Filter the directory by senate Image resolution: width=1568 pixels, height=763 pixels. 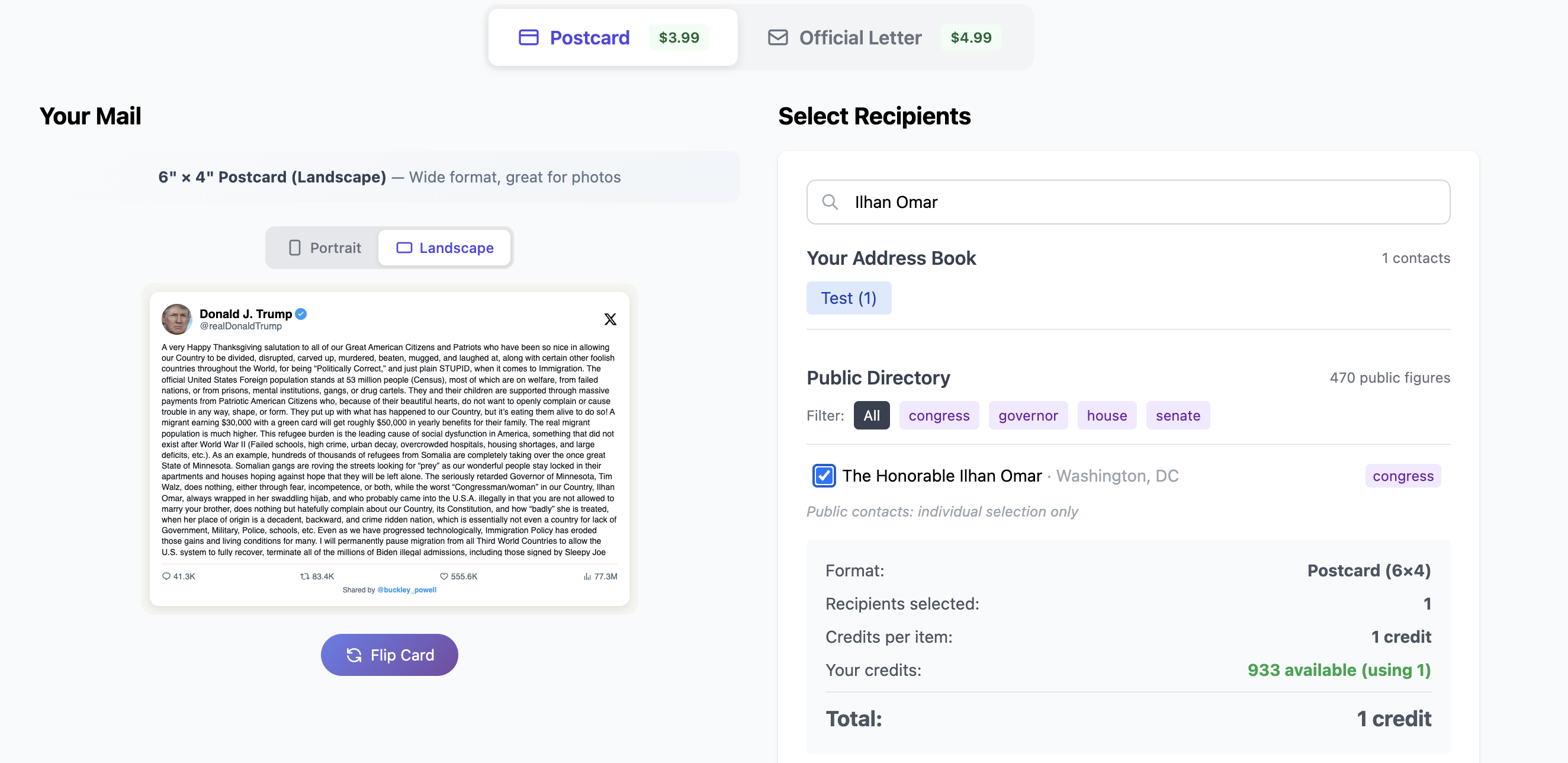pos(1178,415)
